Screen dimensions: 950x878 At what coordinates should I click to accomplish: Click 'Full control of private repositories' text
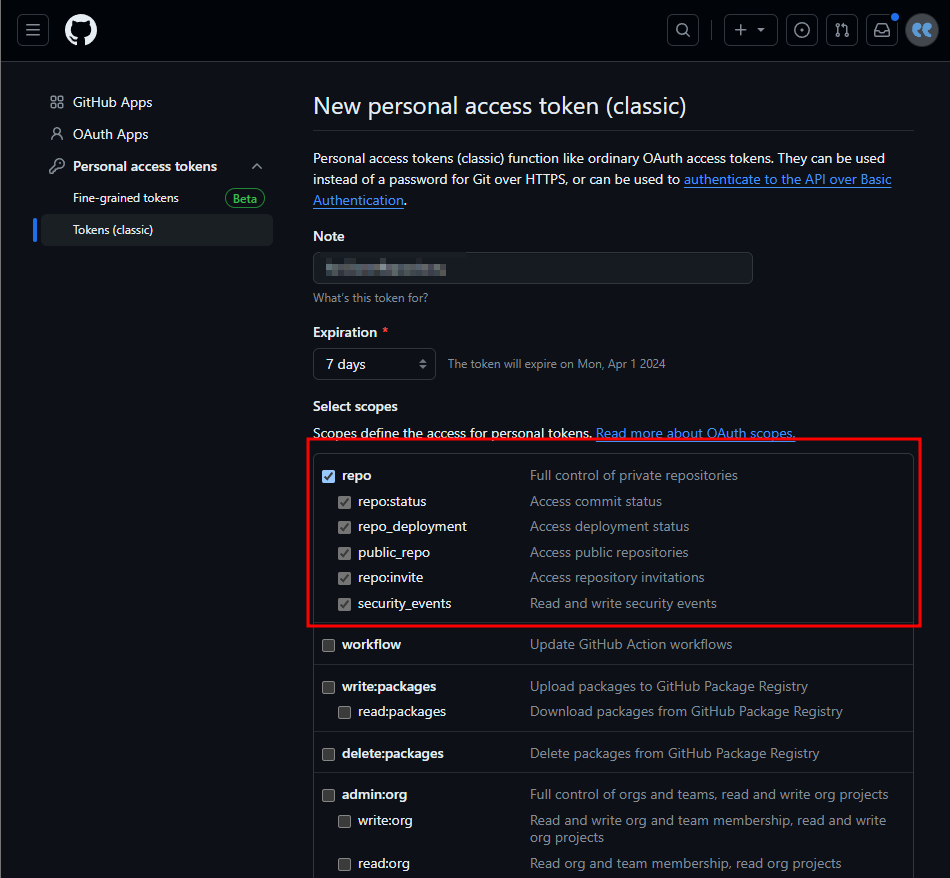(634, 476)
